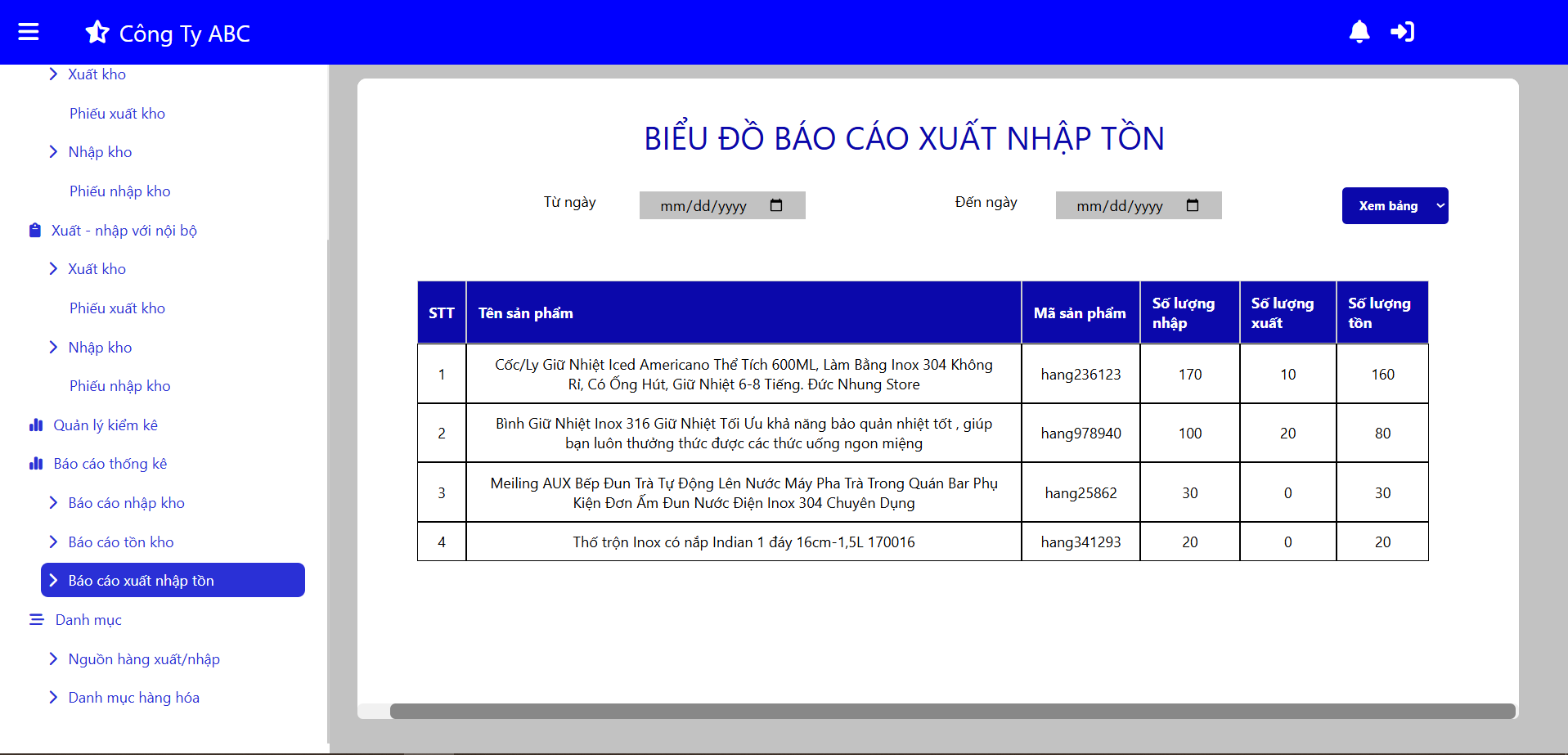The height and width of the screenshot is (755, 1568).
Task: Open Nguồn hàng xuất/nhập category
Action: point(144,659)
